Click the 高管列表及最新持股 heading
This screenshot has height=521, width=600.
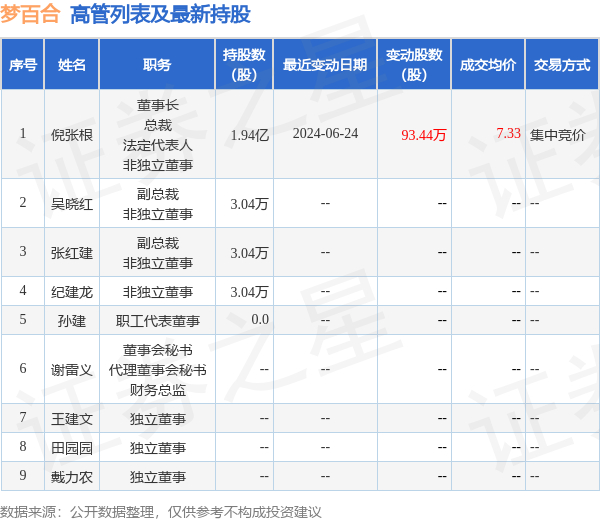point(160,15)
